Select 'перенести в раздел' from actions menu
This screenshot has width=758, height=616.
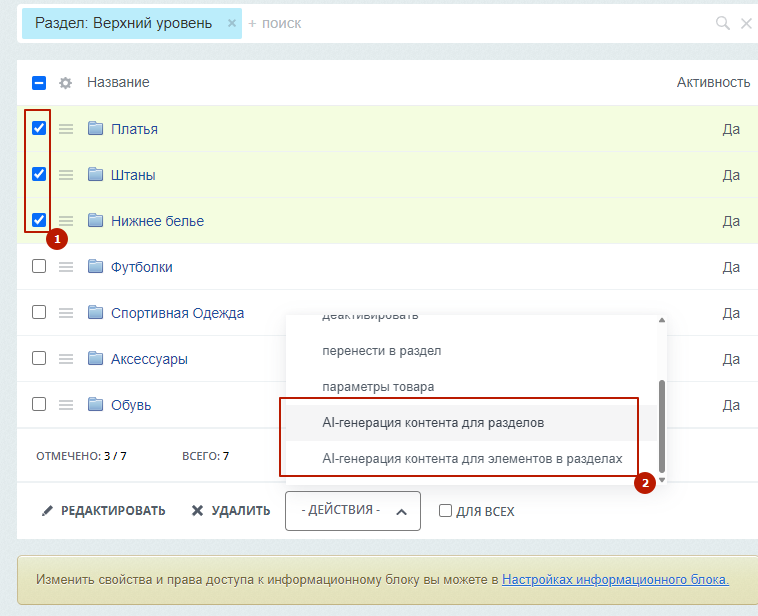click(x=471, y=351)
